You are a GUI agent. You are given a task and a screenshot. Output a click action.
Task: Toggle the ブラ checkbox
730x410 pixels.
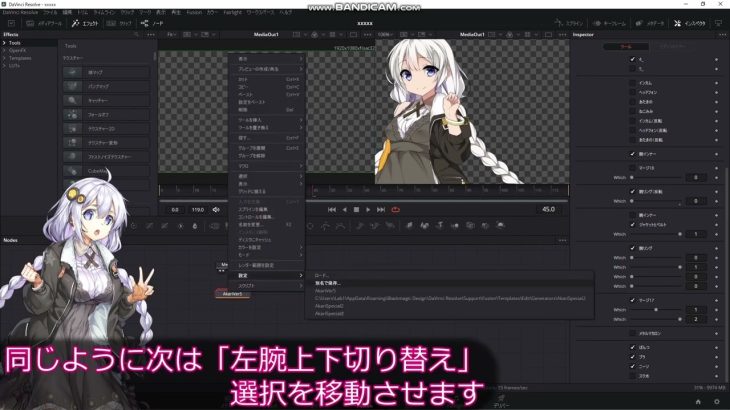click(x=632, y=357)
